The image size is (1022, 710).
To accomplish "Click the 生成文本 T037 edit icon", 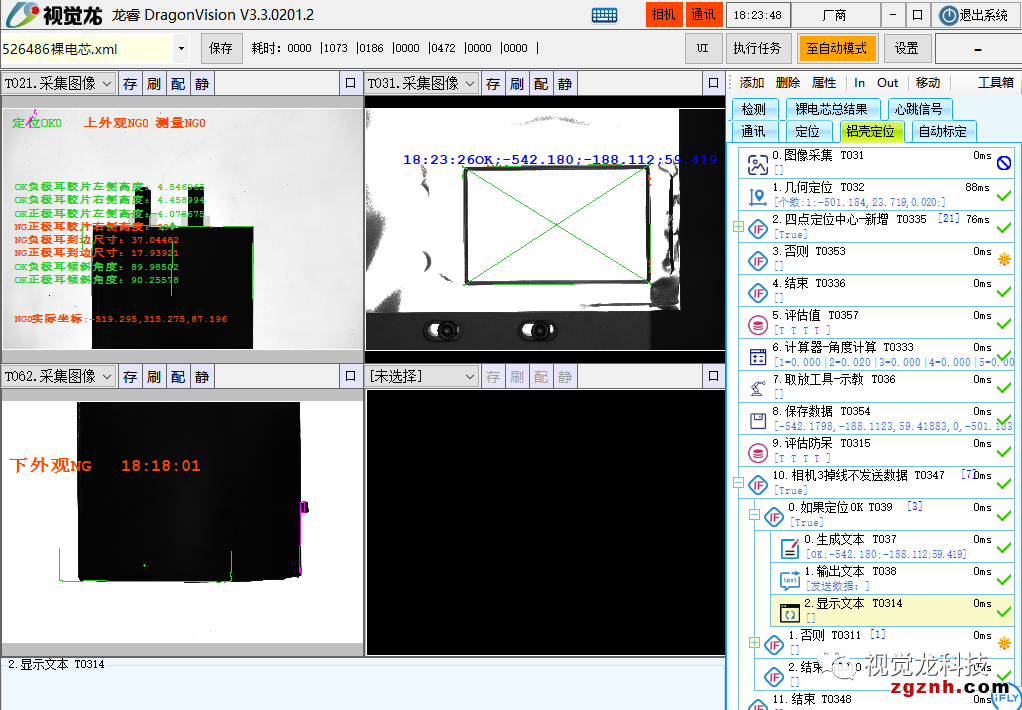I will pos(790,547).
